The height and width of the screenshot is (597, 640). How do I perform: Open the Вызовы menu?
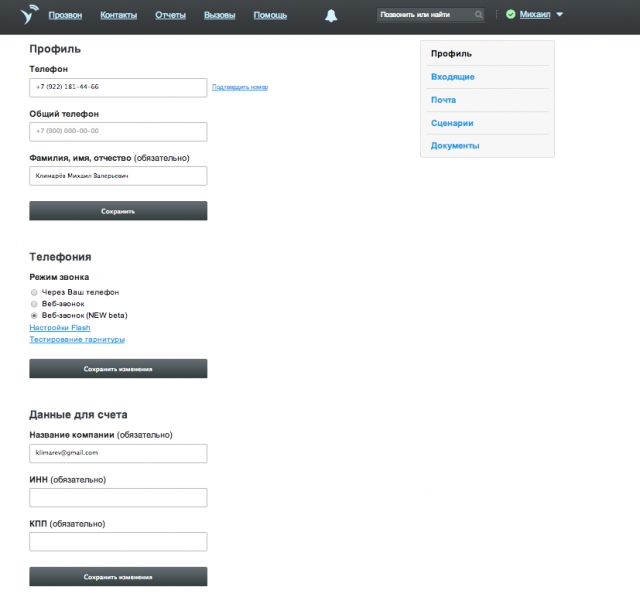[x=220, y=15]
